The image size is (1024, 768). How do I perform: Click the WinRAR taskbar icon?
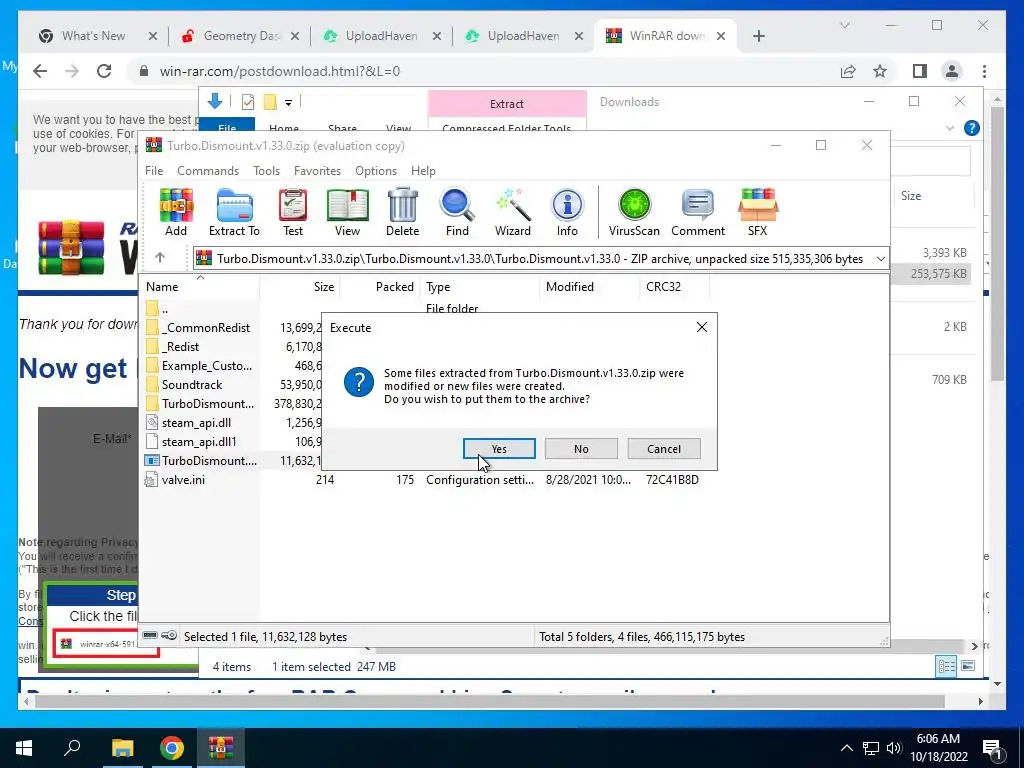220,748
